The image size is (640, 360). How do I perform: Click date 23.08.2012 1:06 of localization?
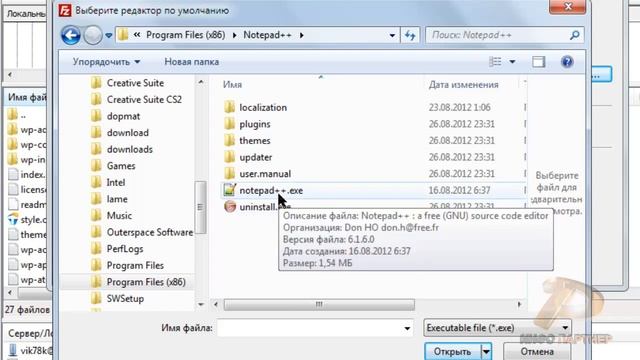click(460, 107)
